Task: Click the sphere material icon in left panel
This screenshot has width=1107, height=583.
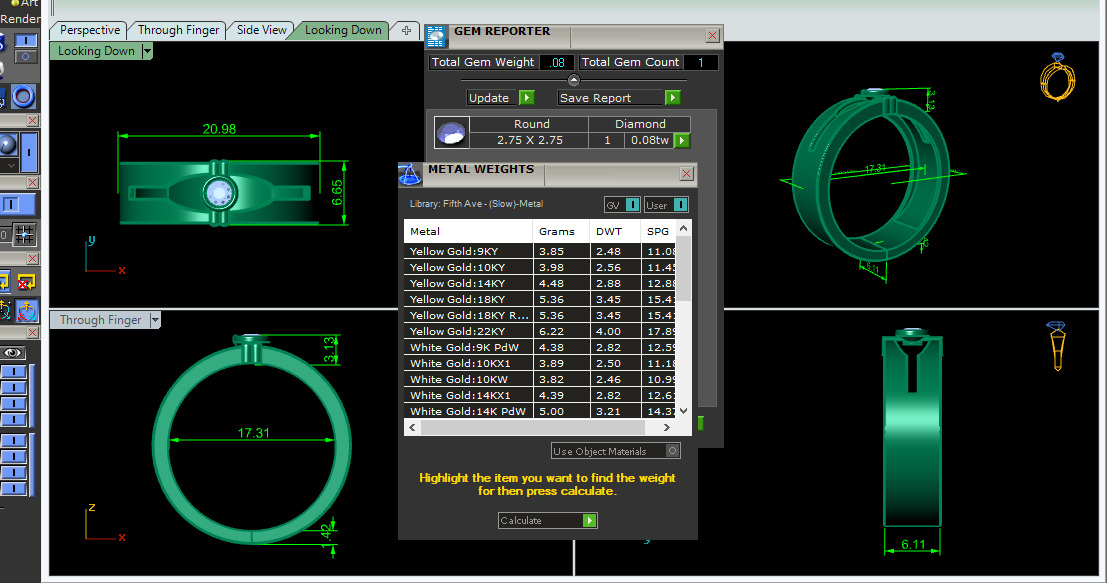Action: pos(8,145)
